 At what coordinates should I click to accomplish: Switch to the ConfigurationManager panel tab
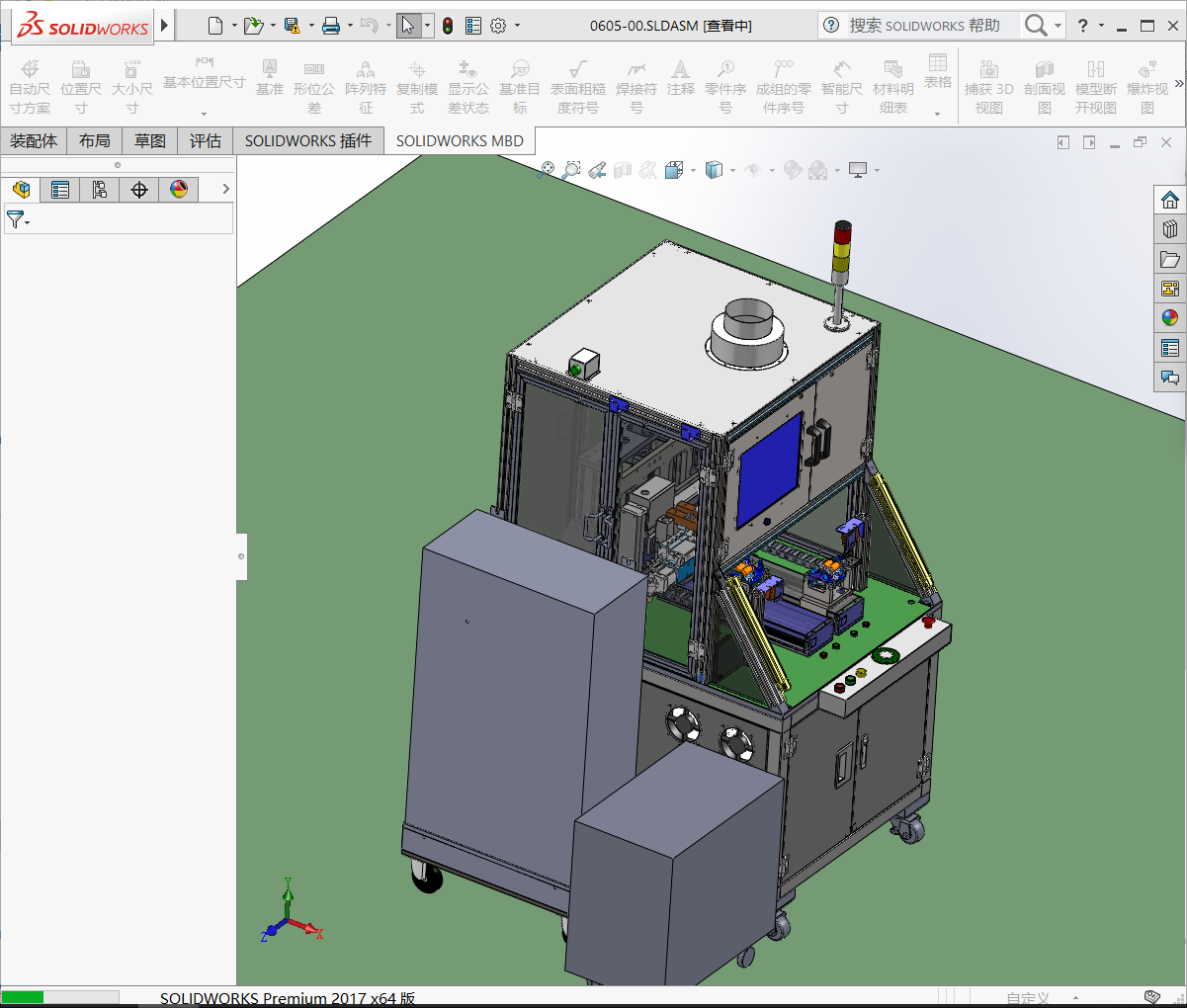(100, 190)
